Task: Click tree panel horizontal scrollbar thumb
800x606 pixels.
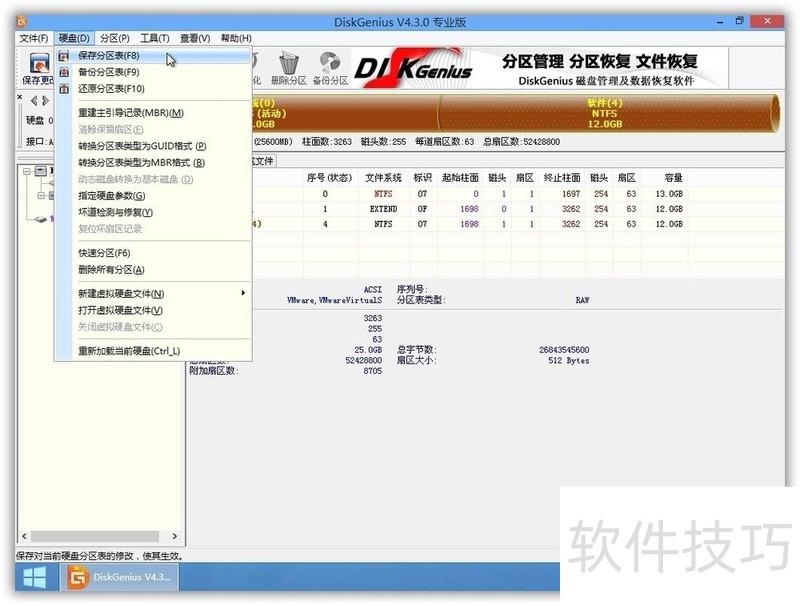Action: [x=95, y=536]
